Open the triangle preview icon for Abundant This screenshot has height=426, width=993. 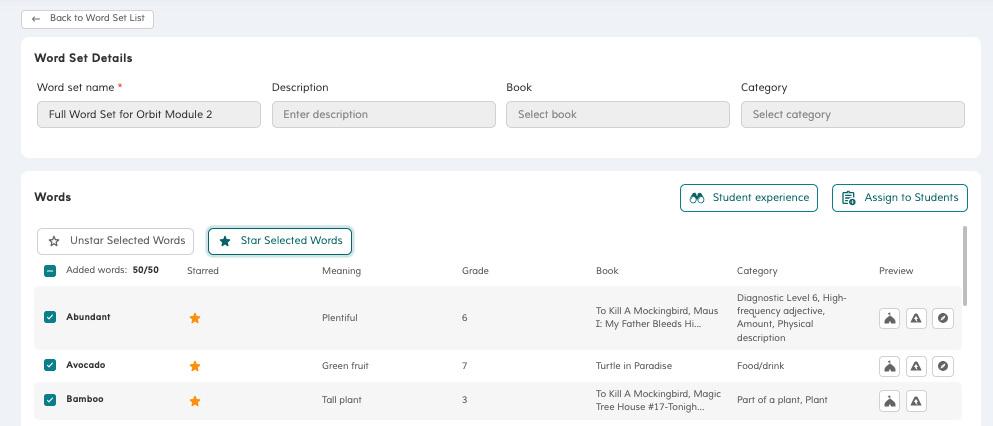tap(916, 318)
